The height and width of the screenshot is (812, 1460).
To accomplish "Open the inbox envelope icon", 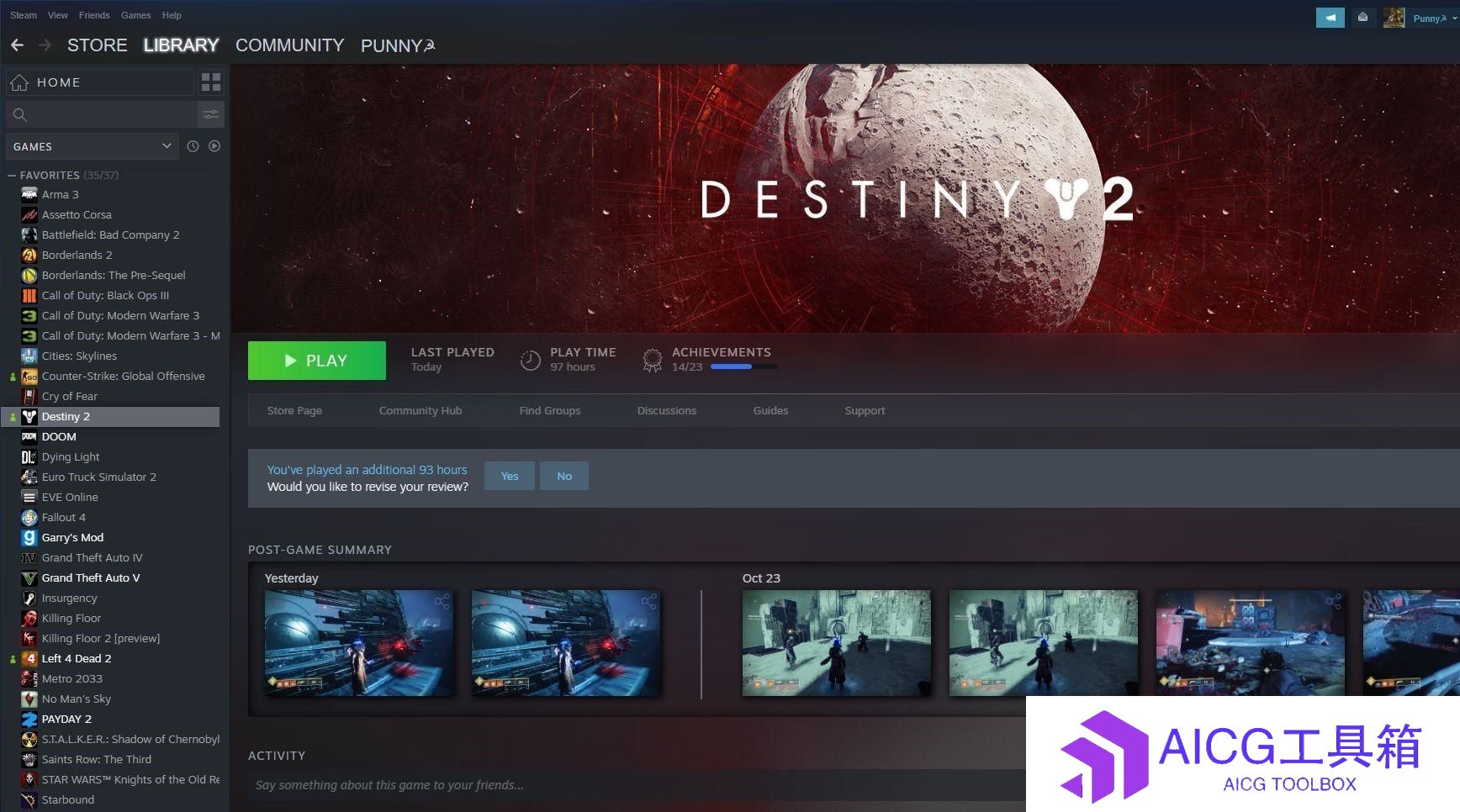I will [1362, 18].
